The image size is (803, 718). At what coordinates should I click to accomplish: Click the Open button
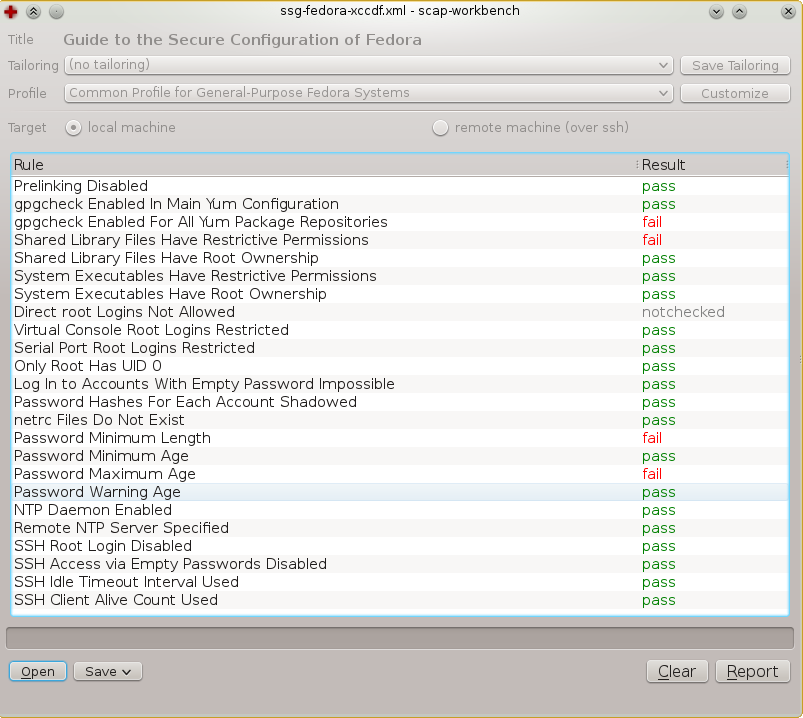(38, 672)
